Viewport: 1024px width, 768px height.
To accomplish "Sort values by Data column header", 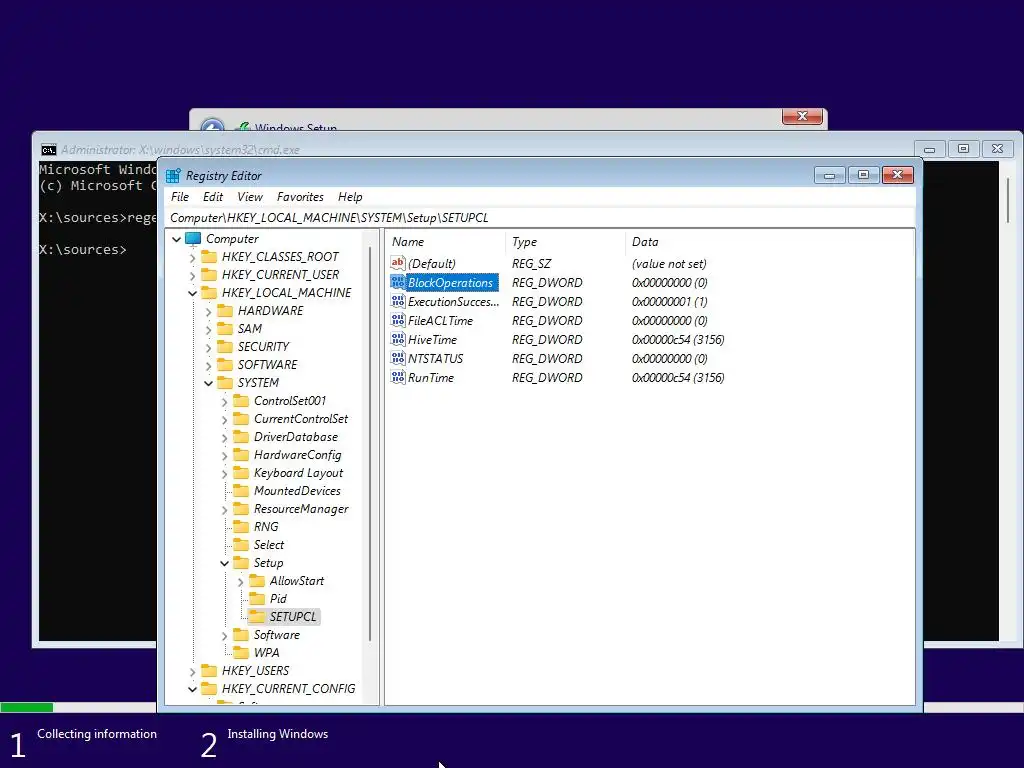I will [769, 242].
